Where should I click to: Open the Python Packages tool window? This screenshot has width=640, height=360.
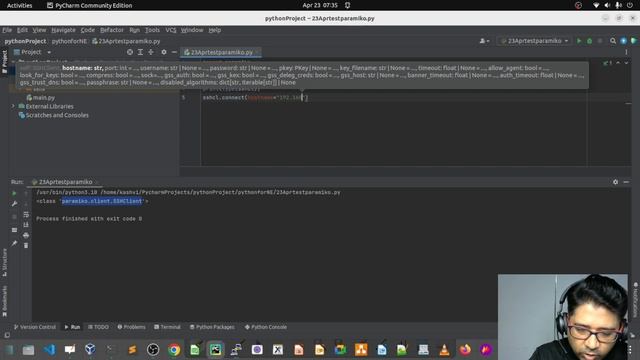click(212, 327)
